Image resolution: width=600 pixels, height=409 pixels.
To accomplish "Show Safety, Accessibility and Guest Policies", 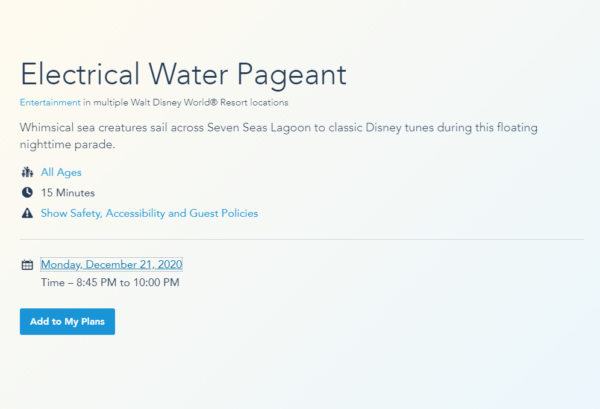I will click(149, 213).
